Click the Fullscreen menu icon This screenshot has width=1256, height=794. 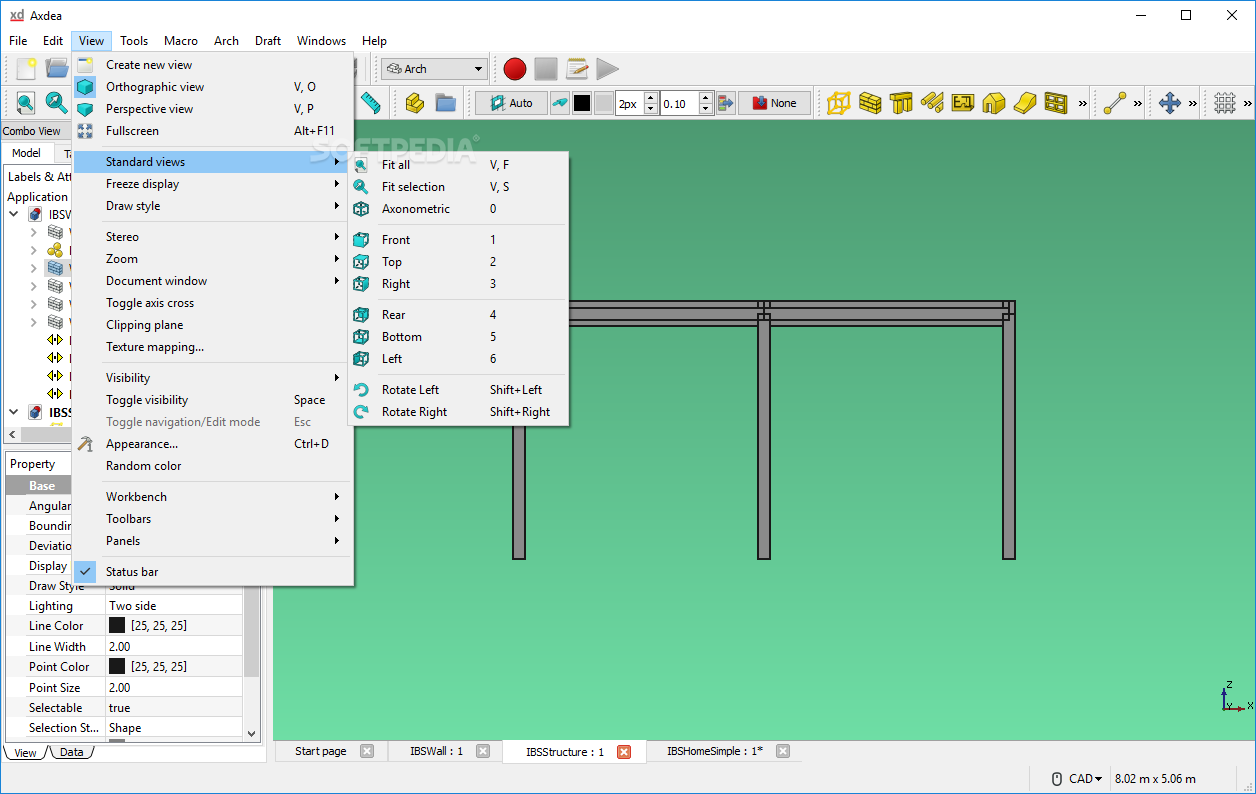click(x=85, y=131)
